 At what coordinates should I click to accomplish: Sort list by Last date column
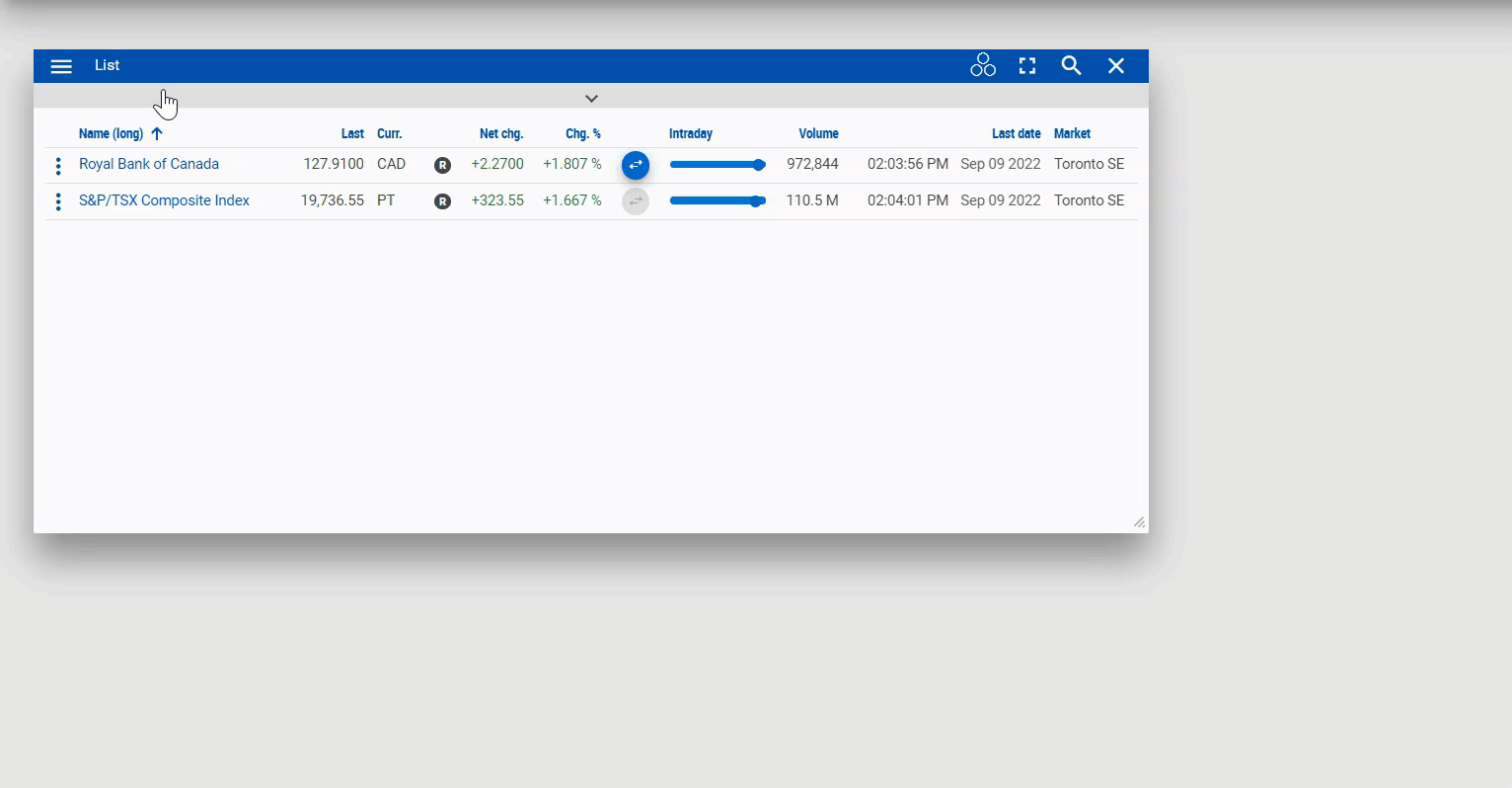[1016, 134]
